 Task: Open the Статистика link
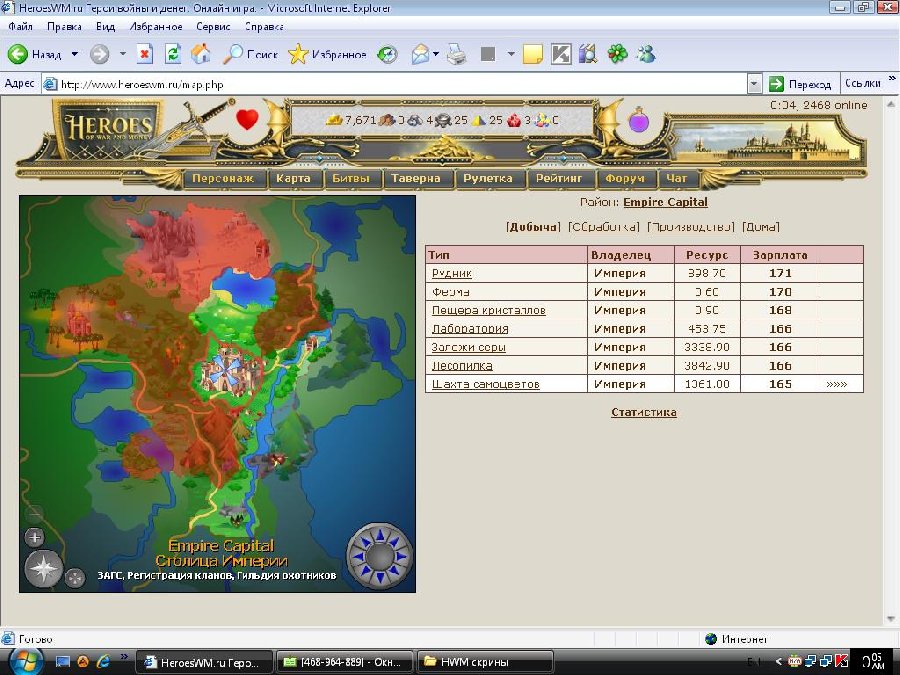pos(643,412)
